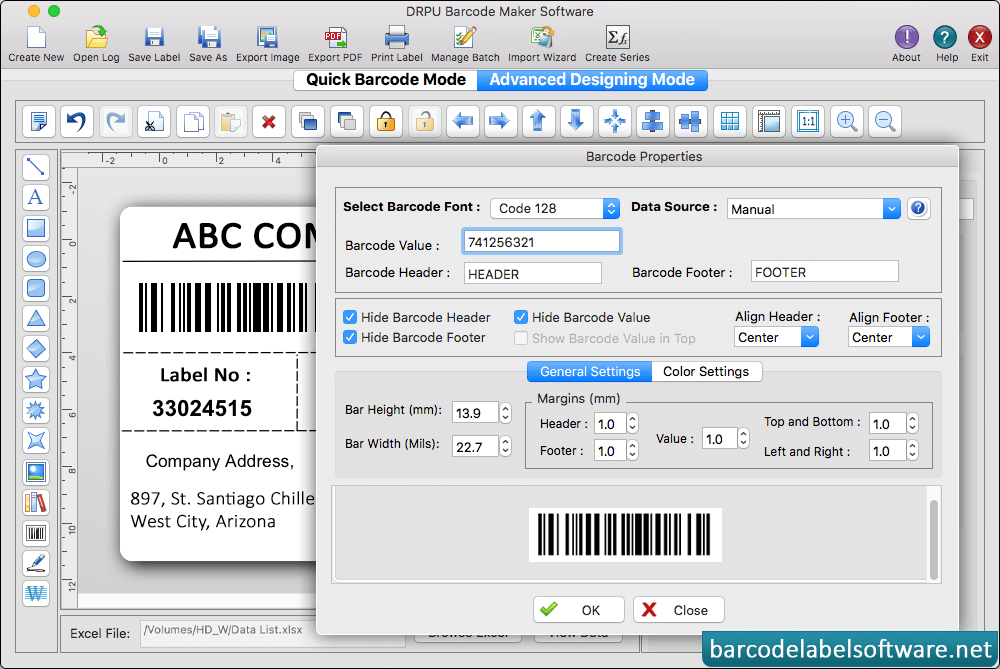Click the data source help icon

click(918, 208)
